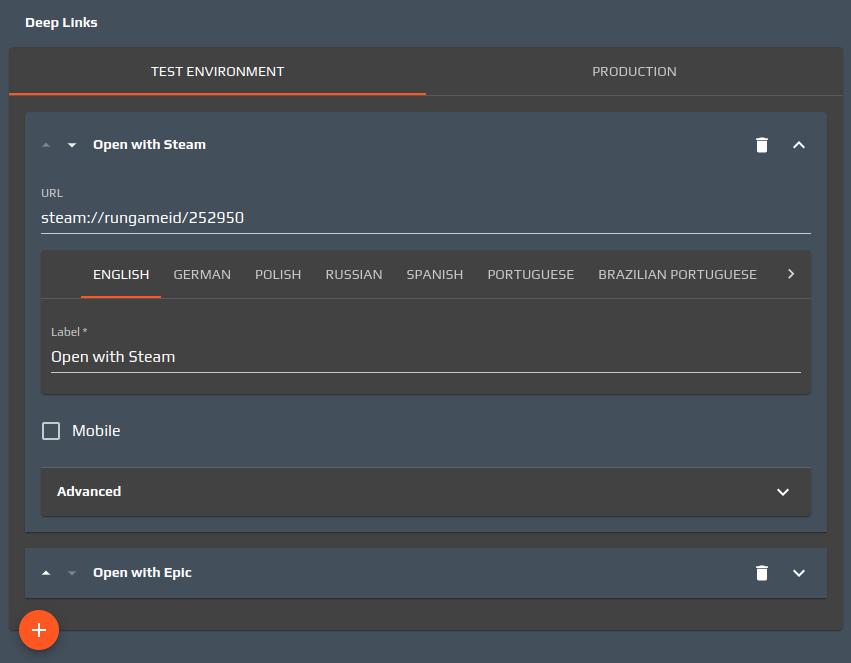851x663 pixels.
Task: Click disabled up arrow on Steam link
Action: pyautogui.click(x=46, y=145)
